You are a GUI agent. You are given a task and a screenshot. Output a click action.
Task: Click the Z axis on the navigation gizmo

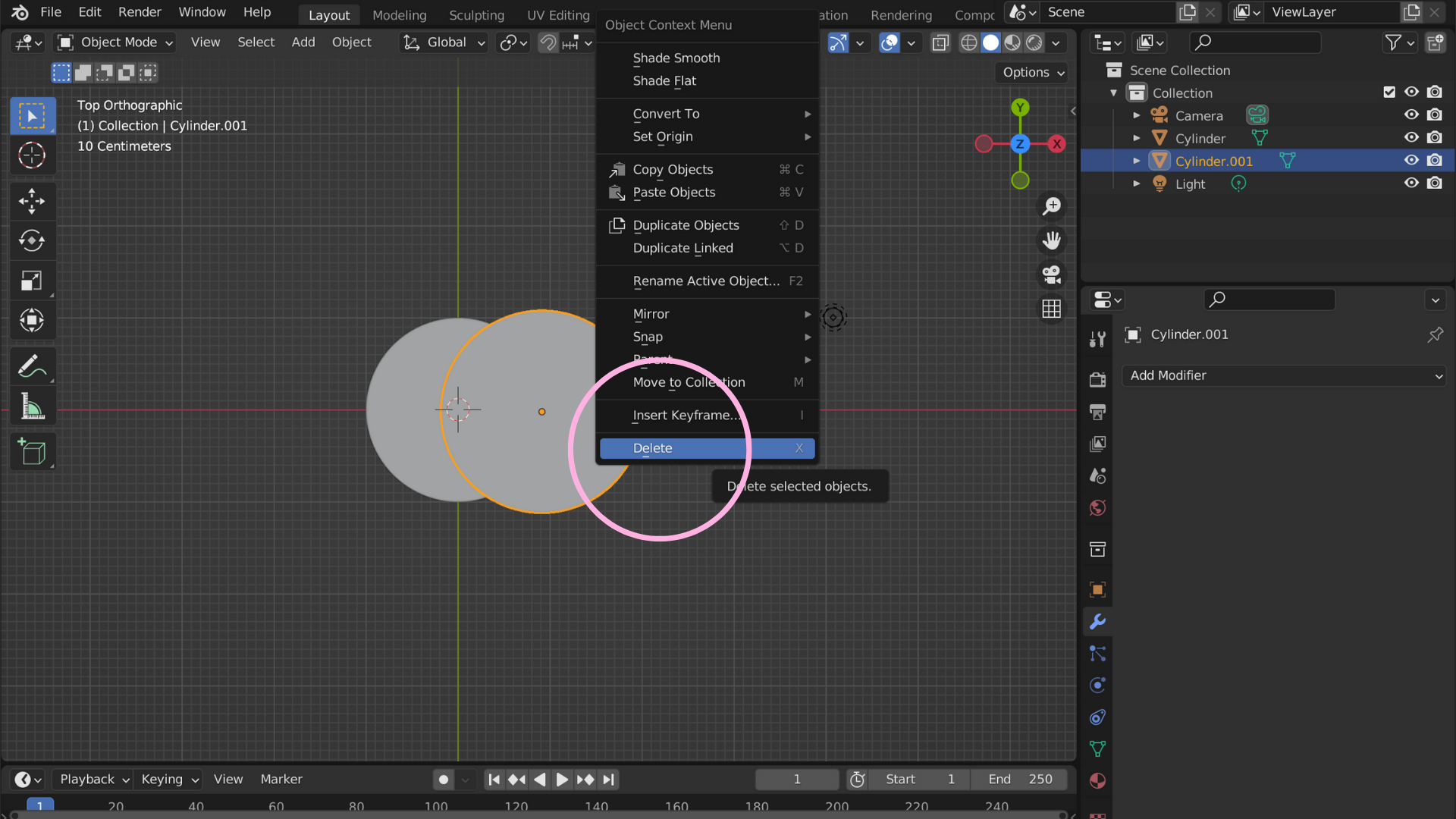(x=1020, y=143)
